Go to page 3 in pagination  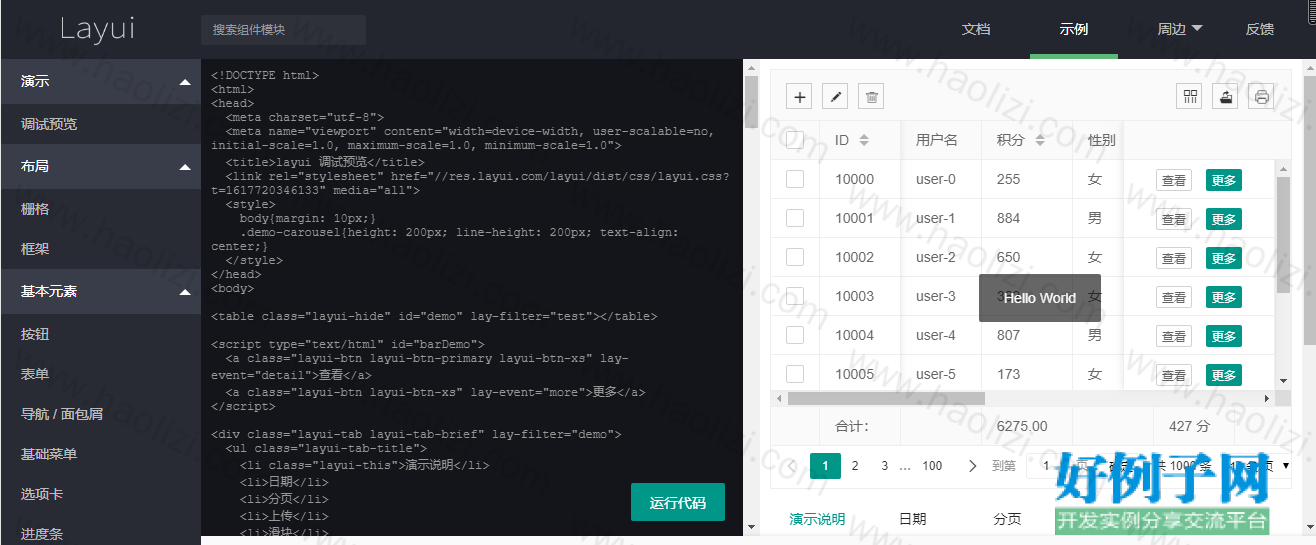coord(884,466)
